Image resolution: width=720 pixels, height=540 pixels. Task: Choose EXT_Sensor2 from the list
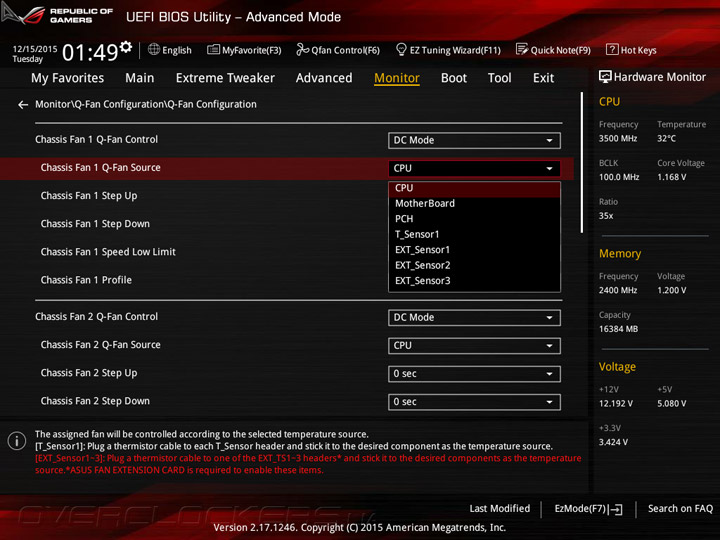point(474,265)
